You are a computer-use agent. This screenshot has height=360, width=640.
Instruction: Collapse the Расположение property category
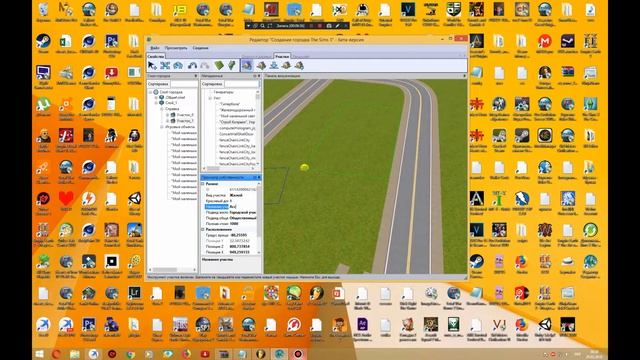coord(203,229)
